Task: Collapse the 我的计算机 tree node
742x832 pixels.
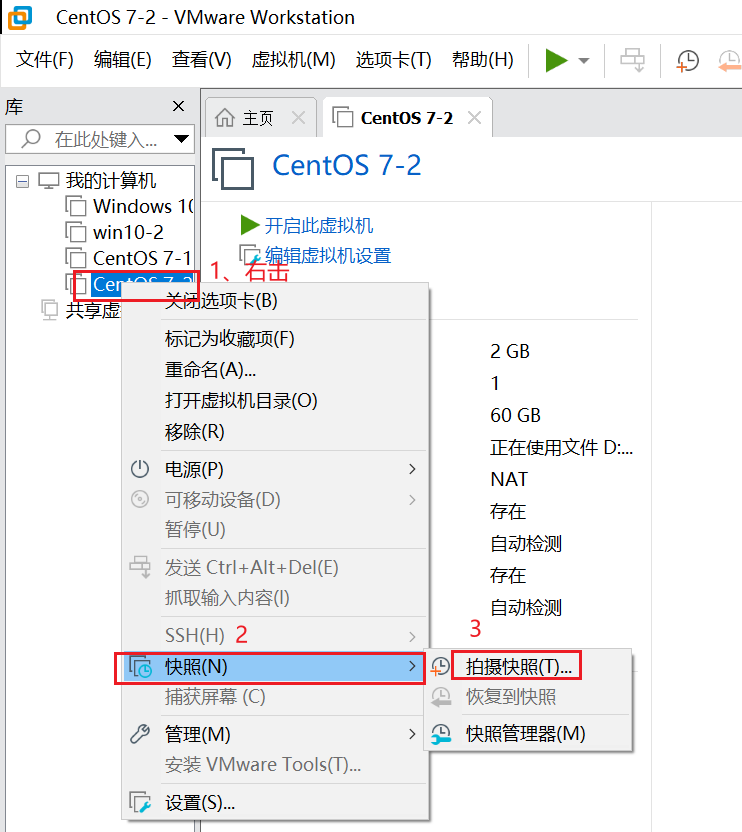Action: 22,181
